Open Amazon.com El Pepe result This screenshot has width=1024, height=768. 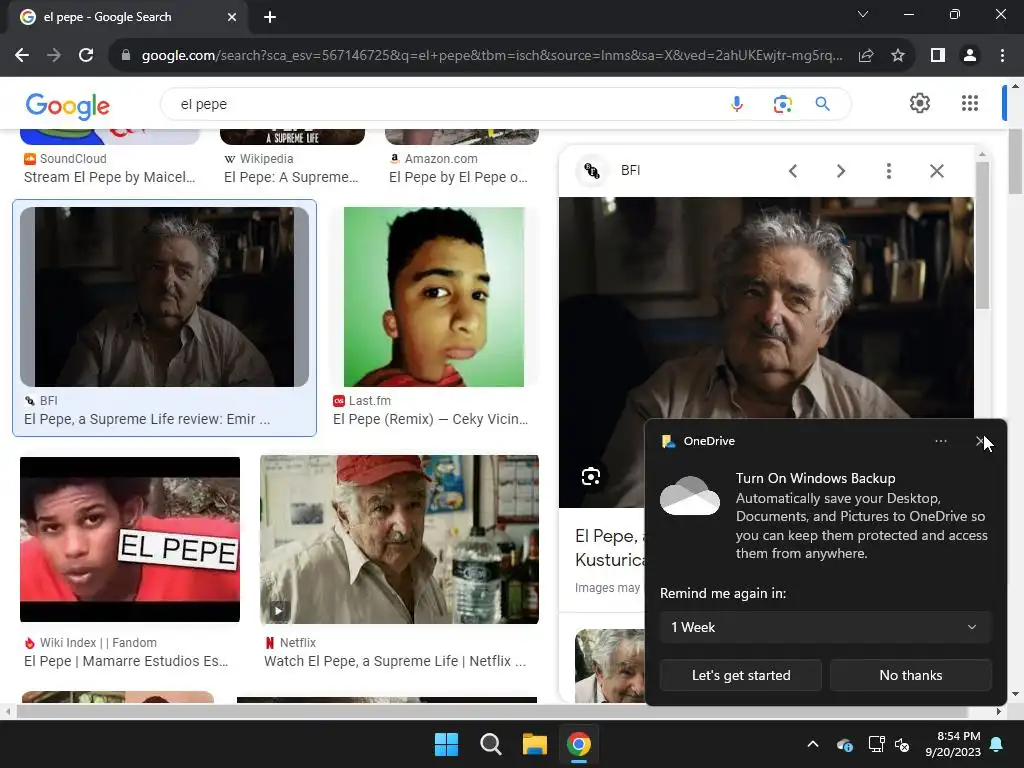458,177
